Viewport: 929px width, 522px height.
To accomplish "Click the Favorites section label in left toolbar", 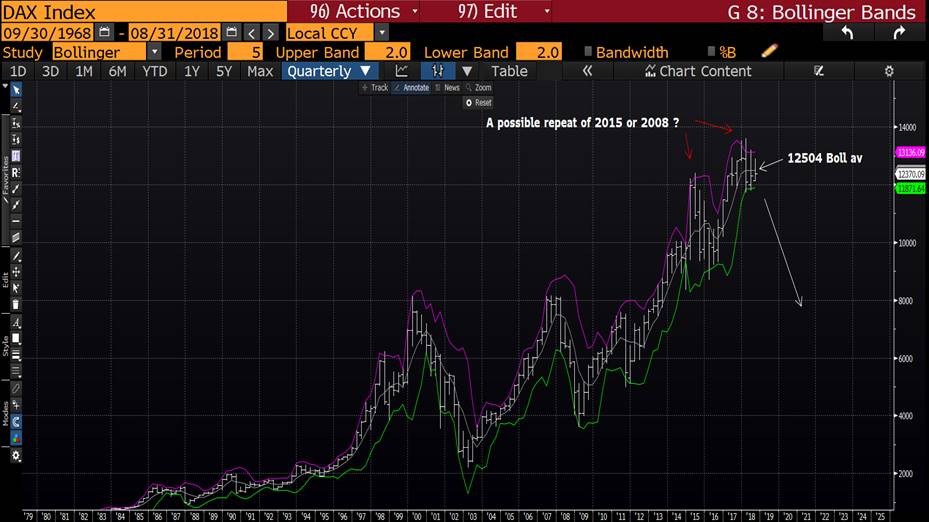I will (x=5, y=178).
